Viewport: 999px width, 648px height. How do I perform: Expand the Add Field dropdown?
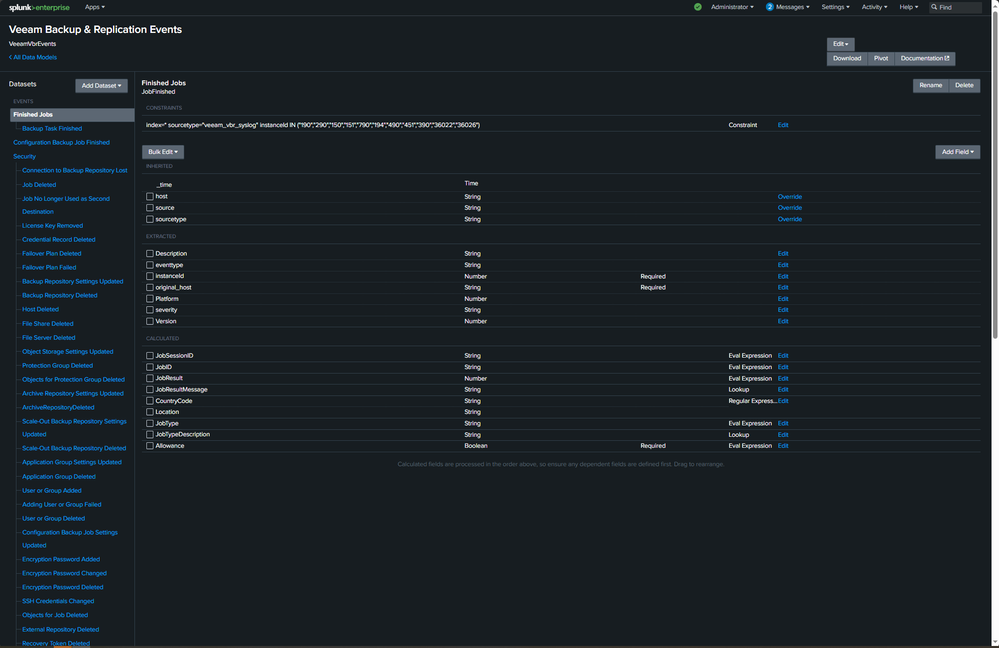pos(958,152)
